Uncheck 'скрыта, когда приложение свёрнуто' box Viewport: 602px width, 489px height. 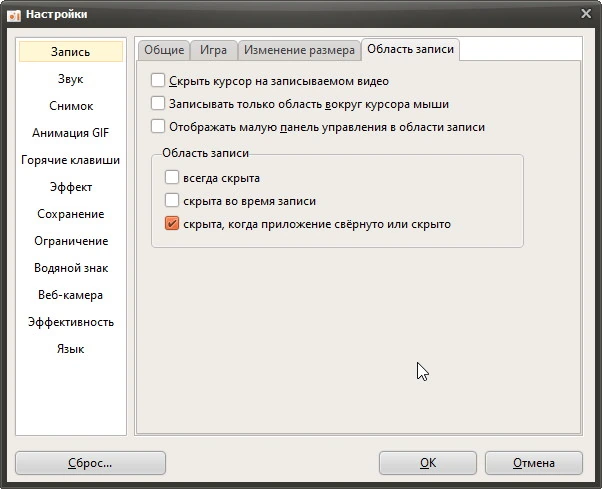pyautogui.click(x=172, y=223)
